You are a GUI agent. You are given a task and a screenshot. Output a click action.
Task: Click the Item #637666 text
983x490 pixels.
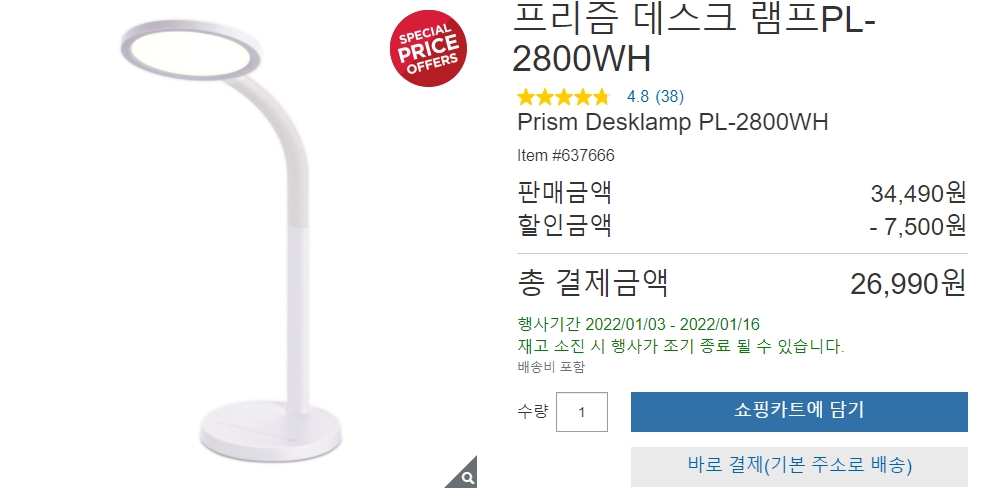click(565, 155)
